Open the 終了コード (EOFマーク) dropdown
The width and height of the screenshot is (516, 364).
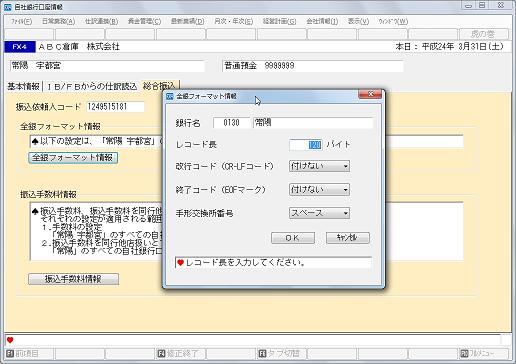pyautogui.click(x=319, y=189)
